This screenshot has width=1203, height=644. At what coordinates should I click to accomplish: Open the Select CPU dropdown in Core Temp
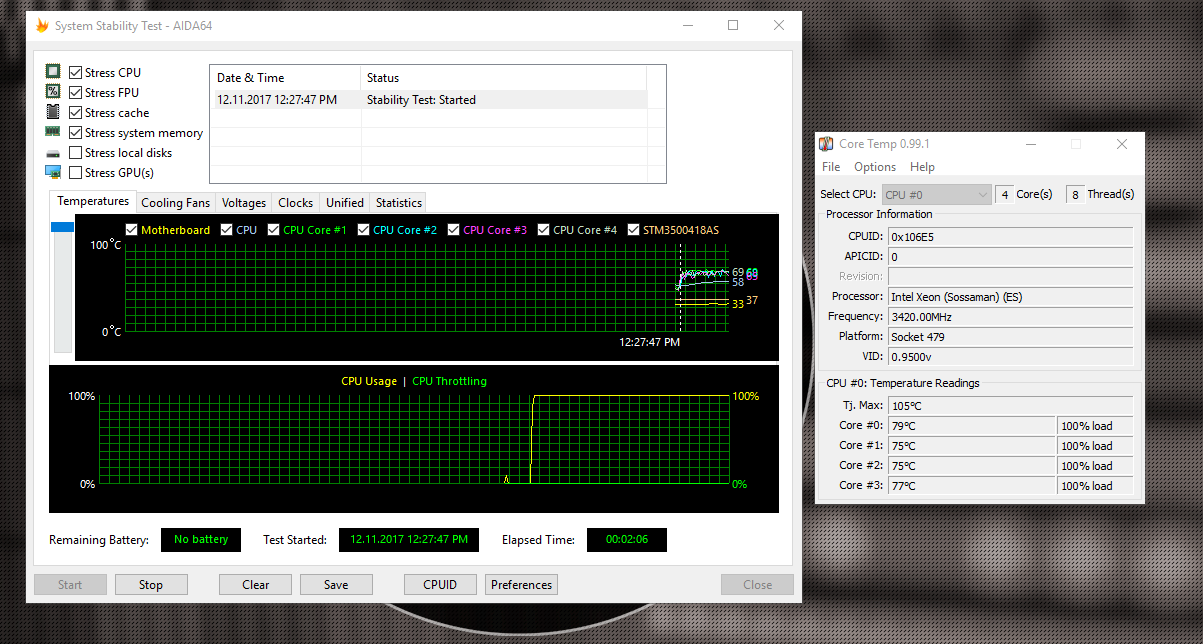[x=935, y=194]
